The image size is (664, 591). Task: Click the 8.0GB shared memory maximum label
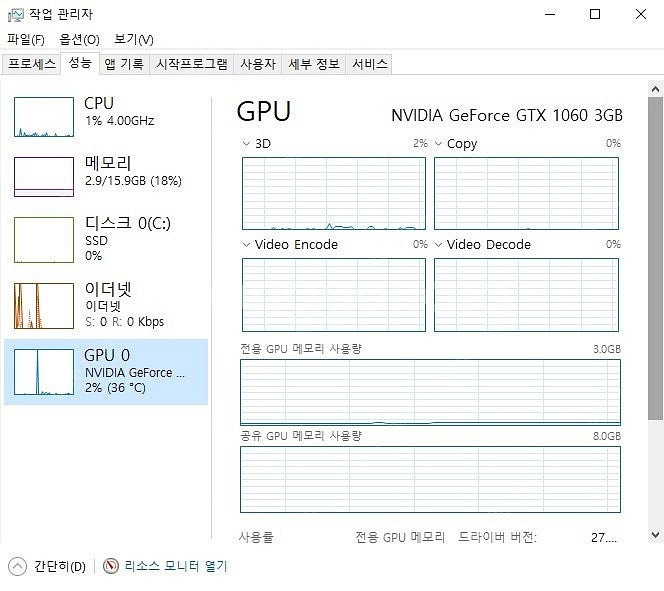coord(607,436)
